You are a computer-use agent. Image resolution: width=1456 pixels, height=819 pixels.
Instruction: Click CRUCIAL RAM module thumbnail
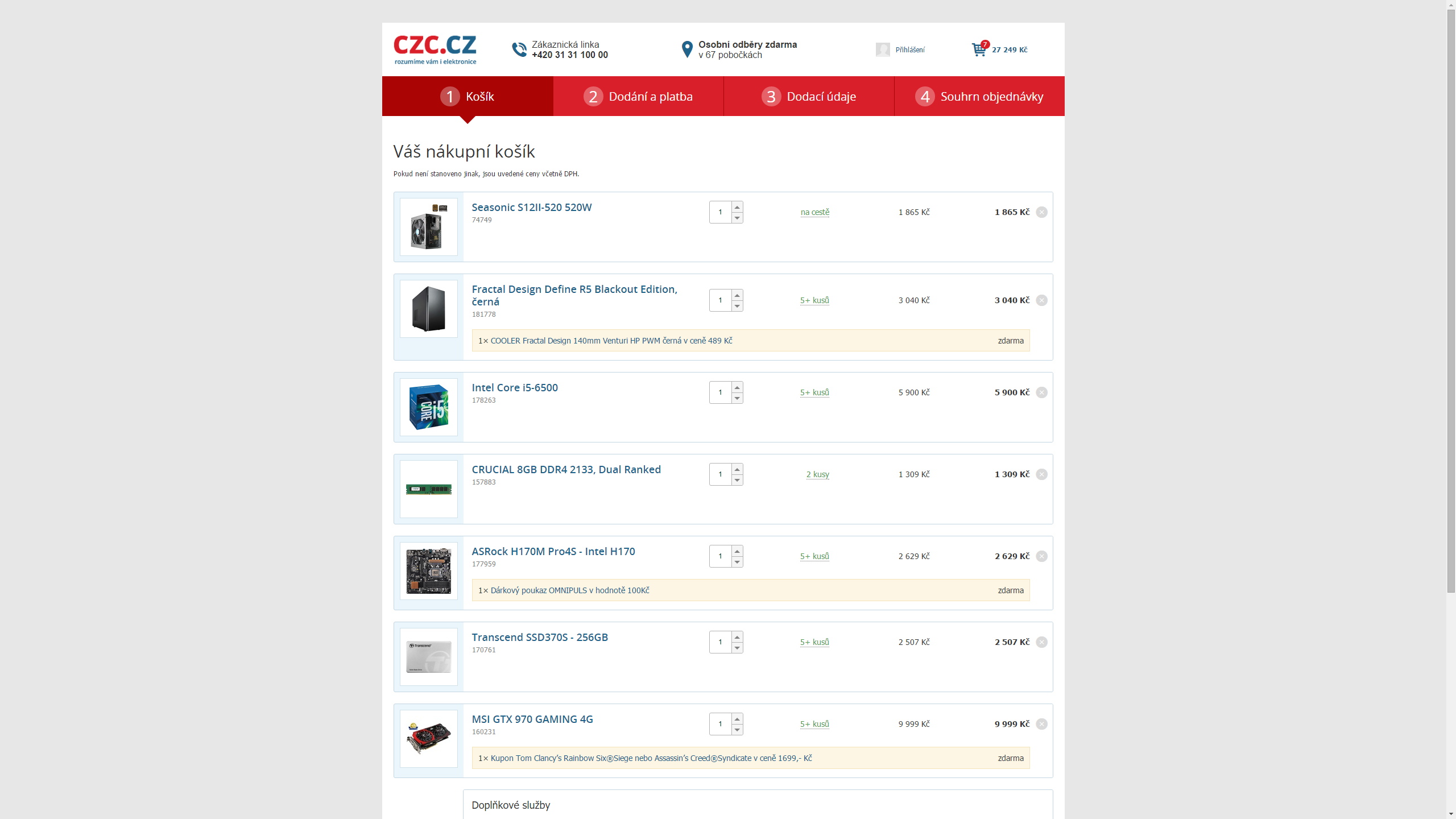click(428, 489)
